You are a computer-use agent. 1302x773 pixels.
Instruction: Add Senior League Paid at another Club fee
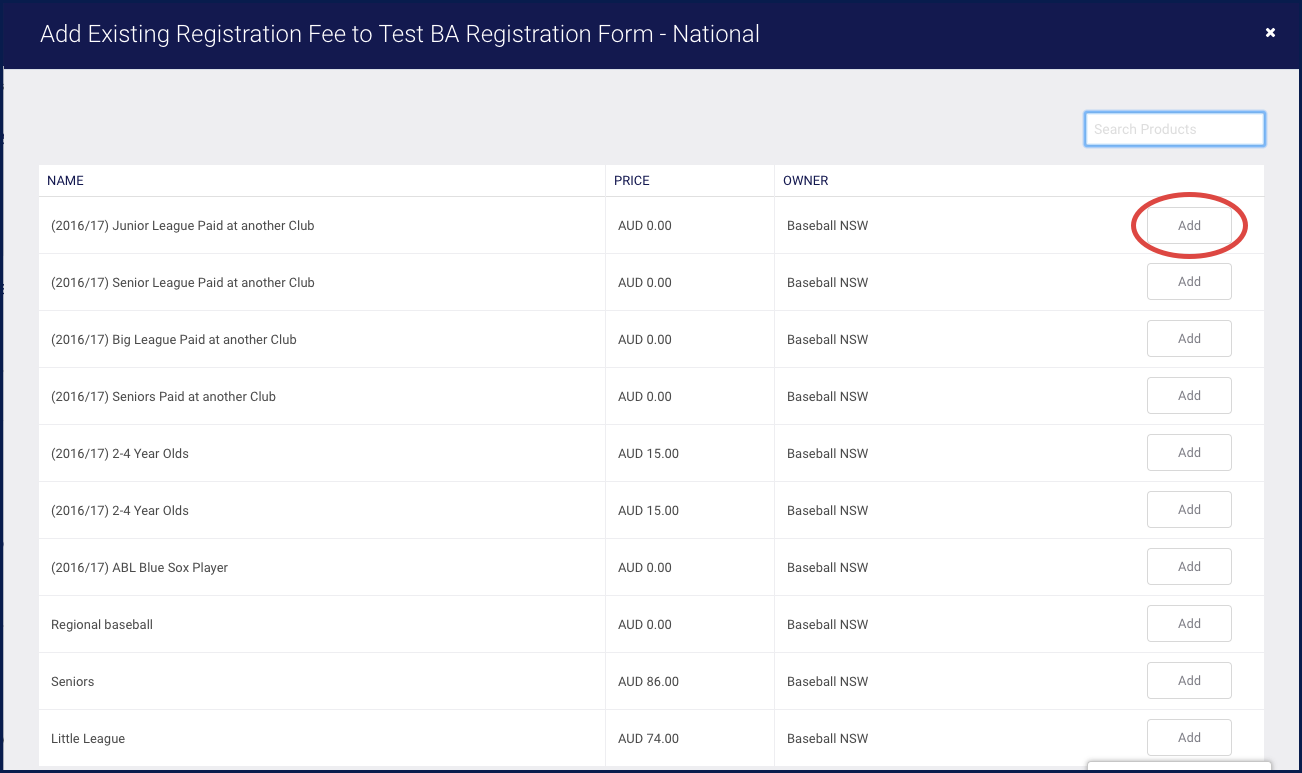pyautogui.click(x=1188, y=282)
